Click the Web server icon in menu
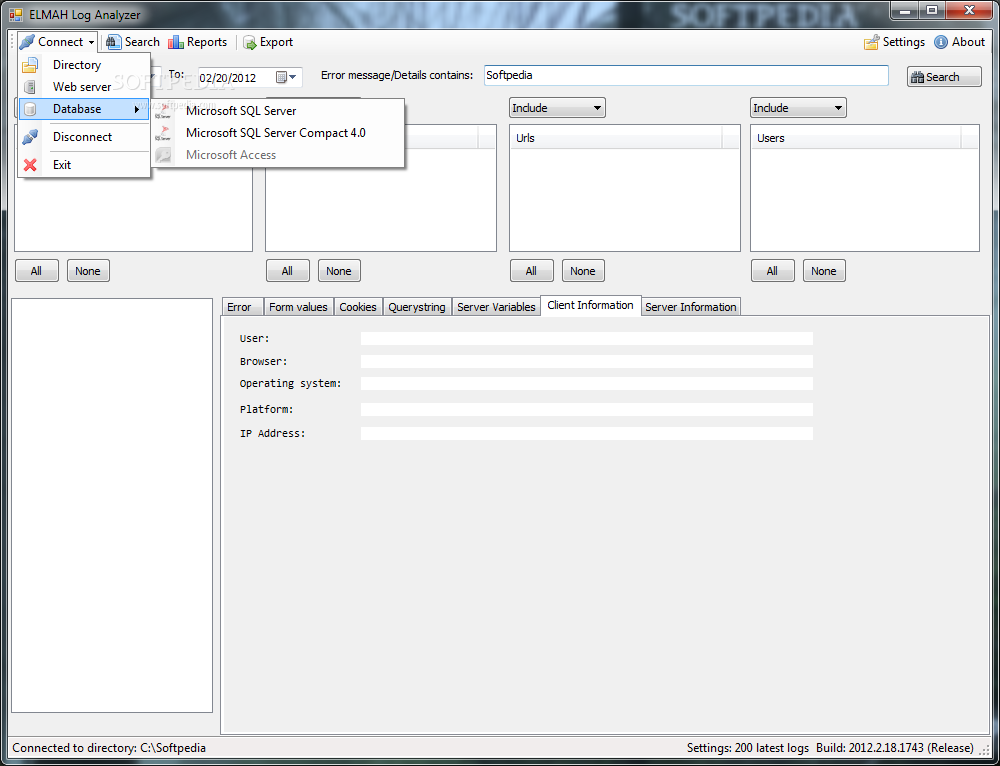1000x766 pixels. (29, 87)
